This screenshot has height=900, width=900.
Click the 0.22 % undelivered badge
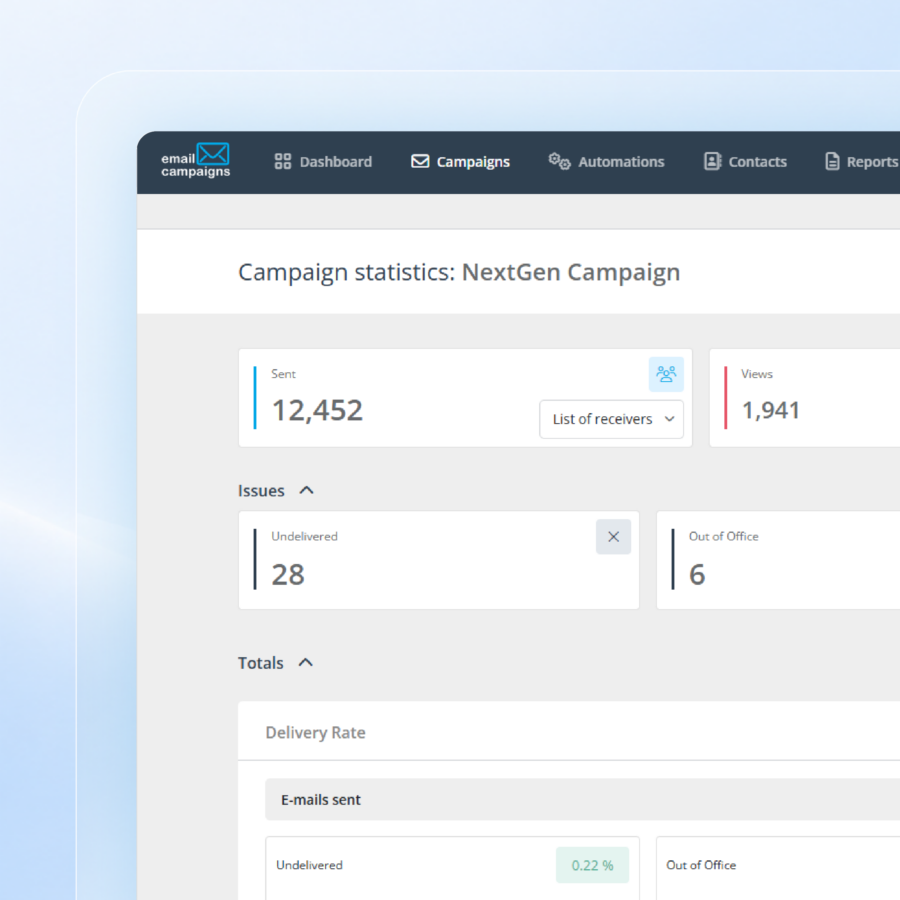point(592,865)
